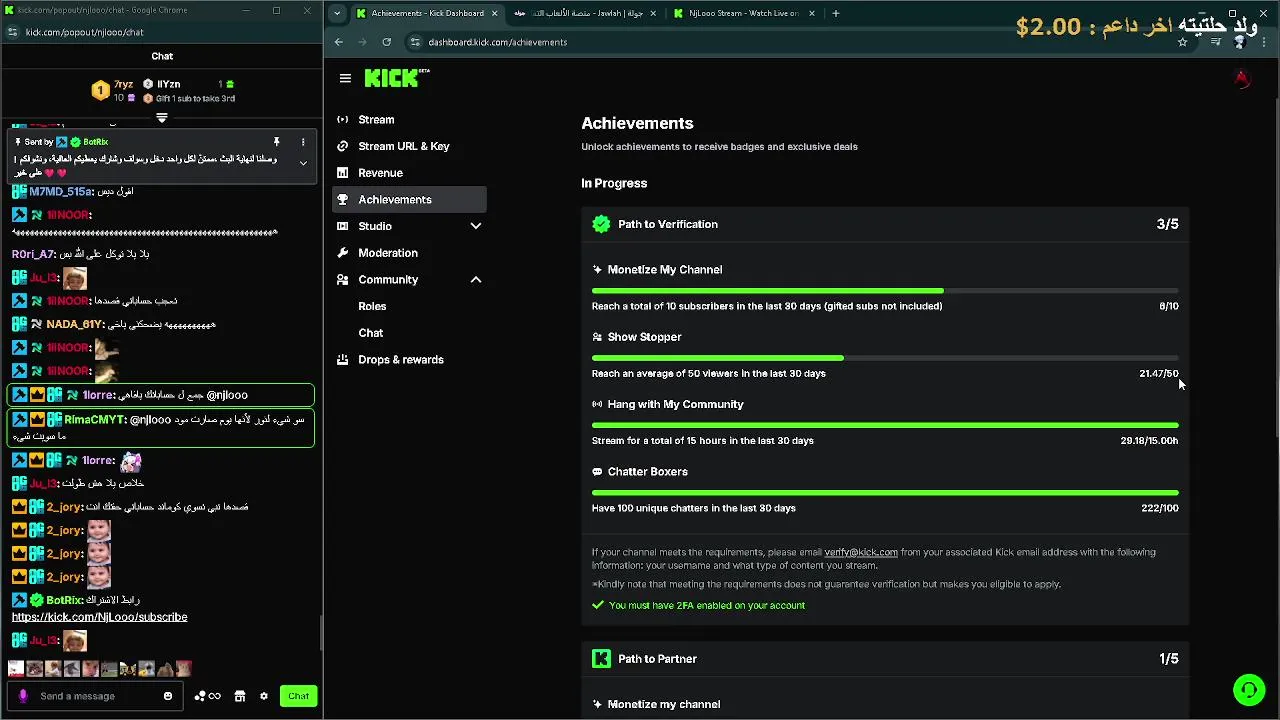Open the Kick shop icon in chat
This screenshot has width=1280, height=720.
(x=240, y=696)
